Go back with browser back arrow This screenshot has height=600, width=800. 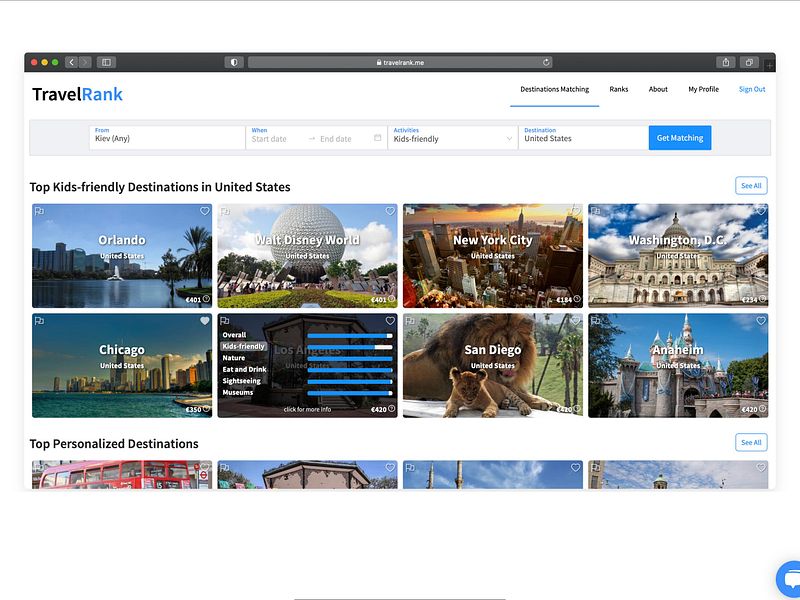[x=71, y=62]
